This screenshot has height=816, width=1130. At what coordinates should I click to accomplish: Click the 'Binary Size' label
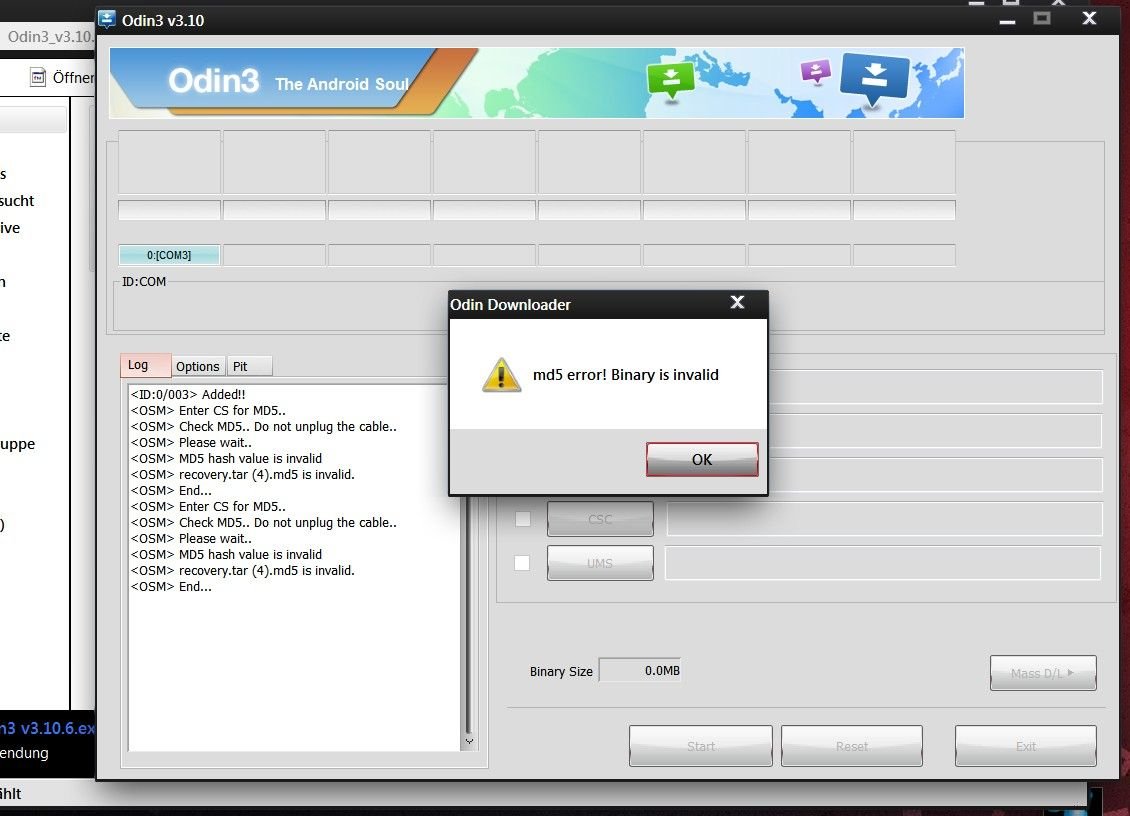[x=561, y=671]
